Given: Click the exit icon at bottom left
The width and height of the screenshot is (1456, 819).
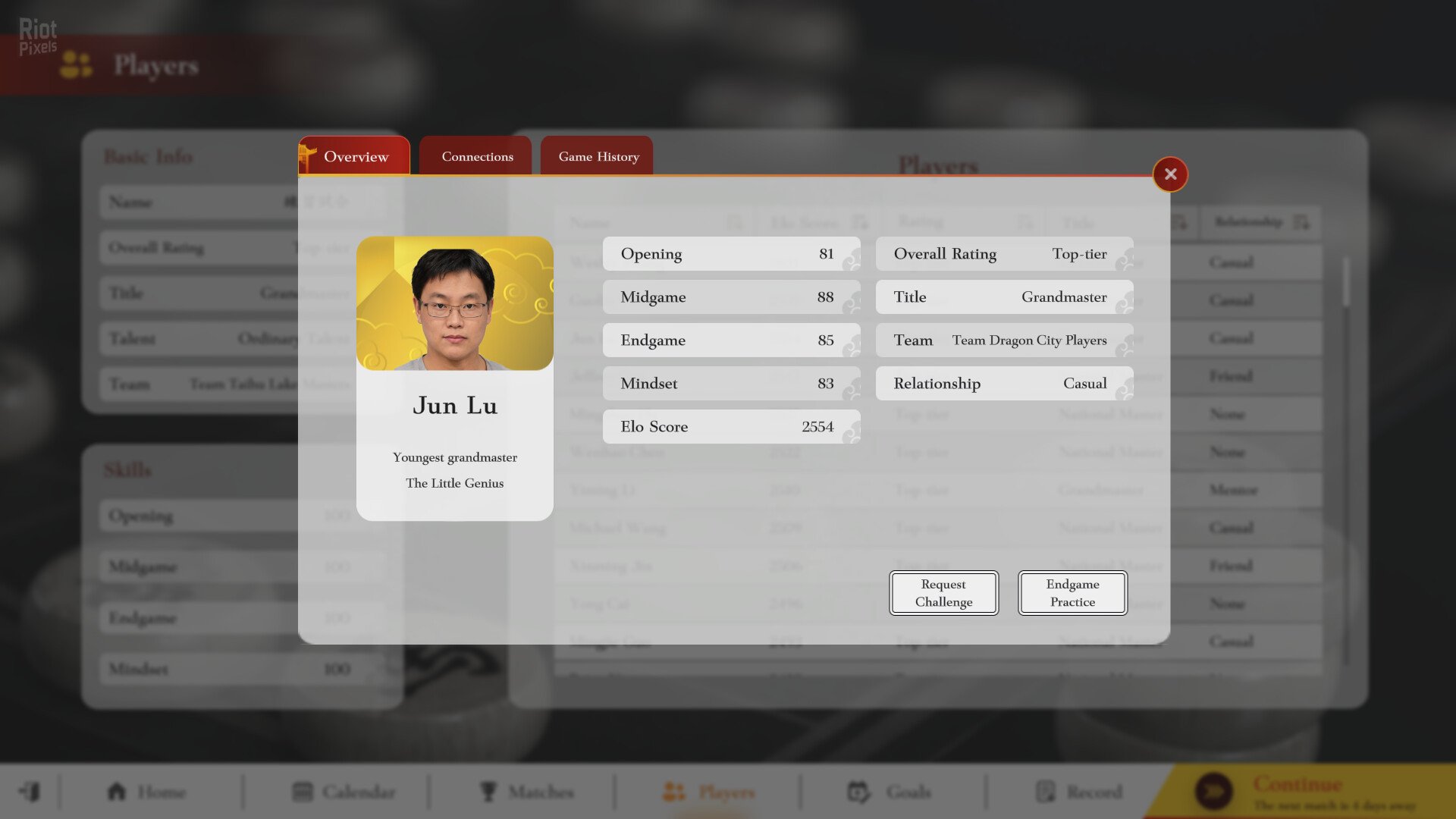Looking at the screenshot, I should point(29,792).
